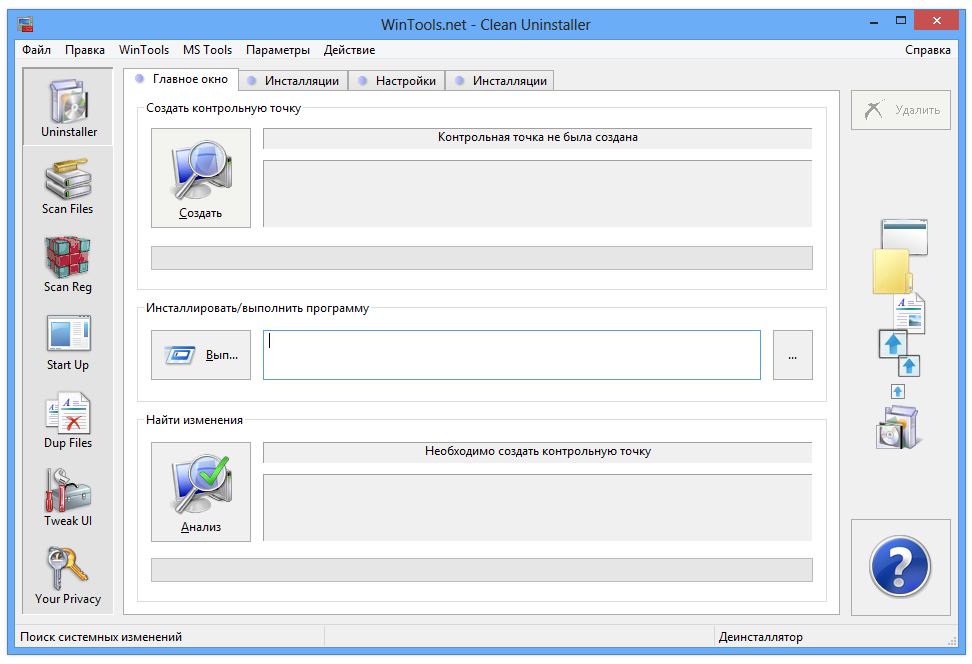Click the Вып... run program button
The image size is (972, 664).
(201, 355)
